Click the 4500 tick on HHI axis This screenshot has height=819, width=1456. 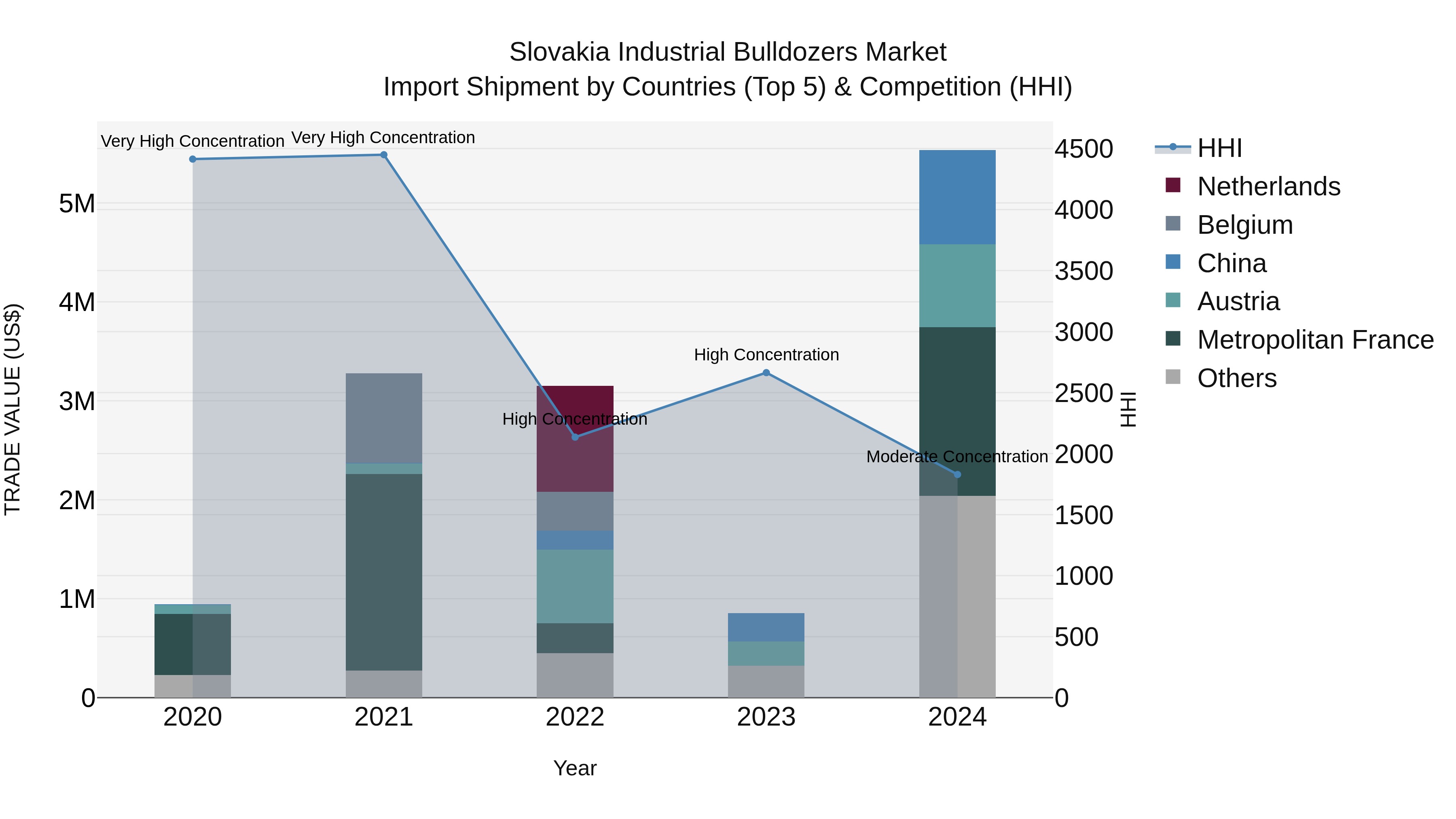(1084, 149)
